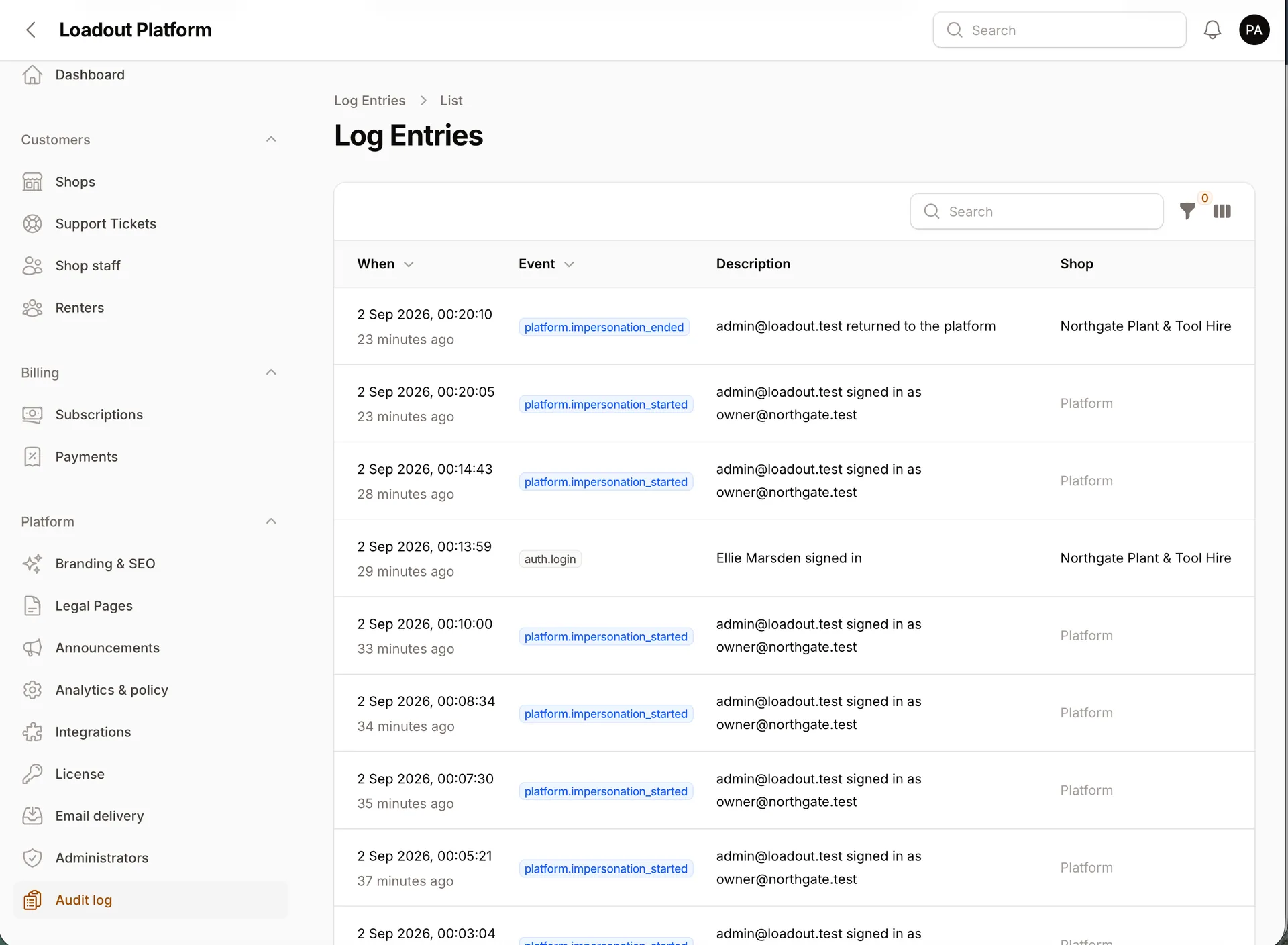The width and height of the screenshot is (1288, 945).
Task: Click Log Entries breadcrumb link
Action: click(x=370, y=101)
